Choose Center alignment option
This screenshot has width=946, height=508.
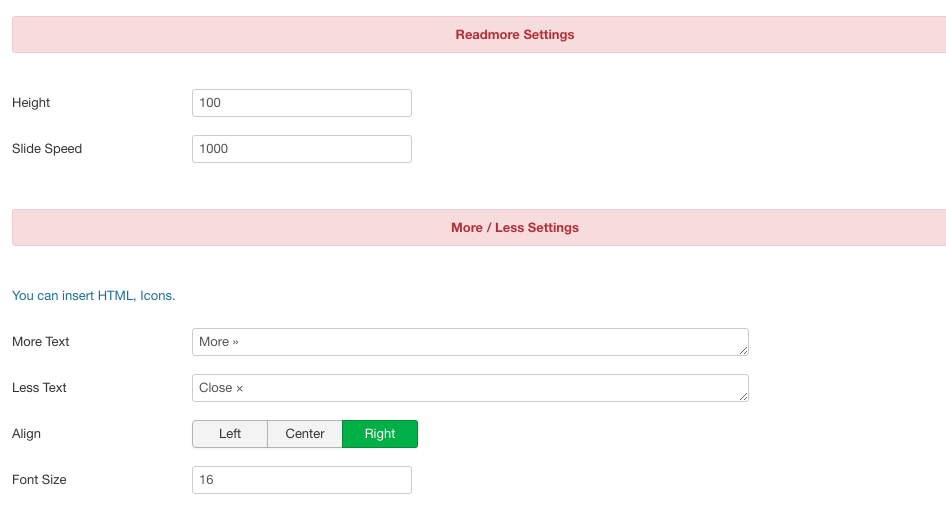click(x=305, y=434)
